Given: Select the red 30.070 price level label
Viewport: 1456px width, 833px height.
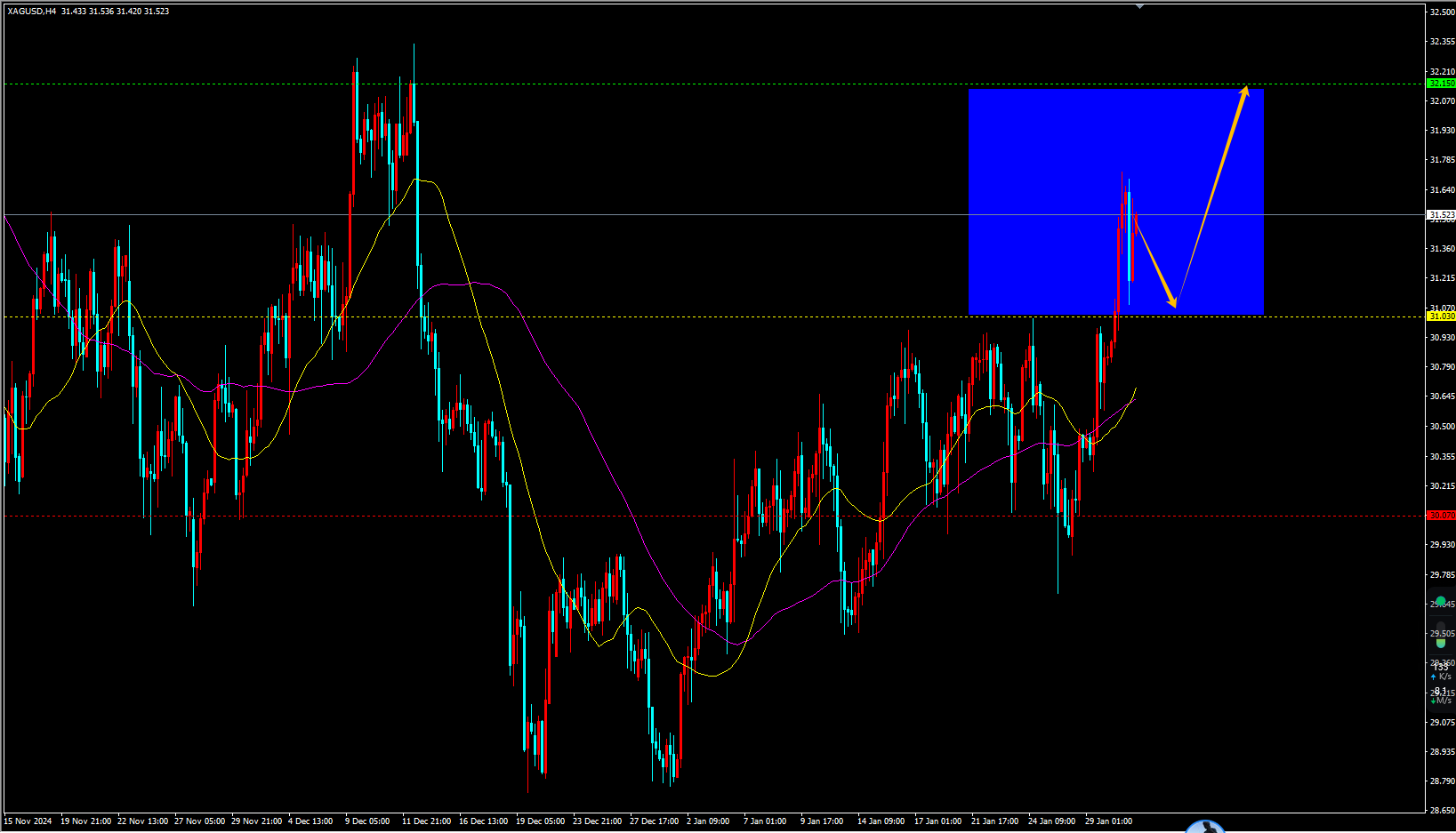Looking at the screenshot, I should coord(1441,516).
